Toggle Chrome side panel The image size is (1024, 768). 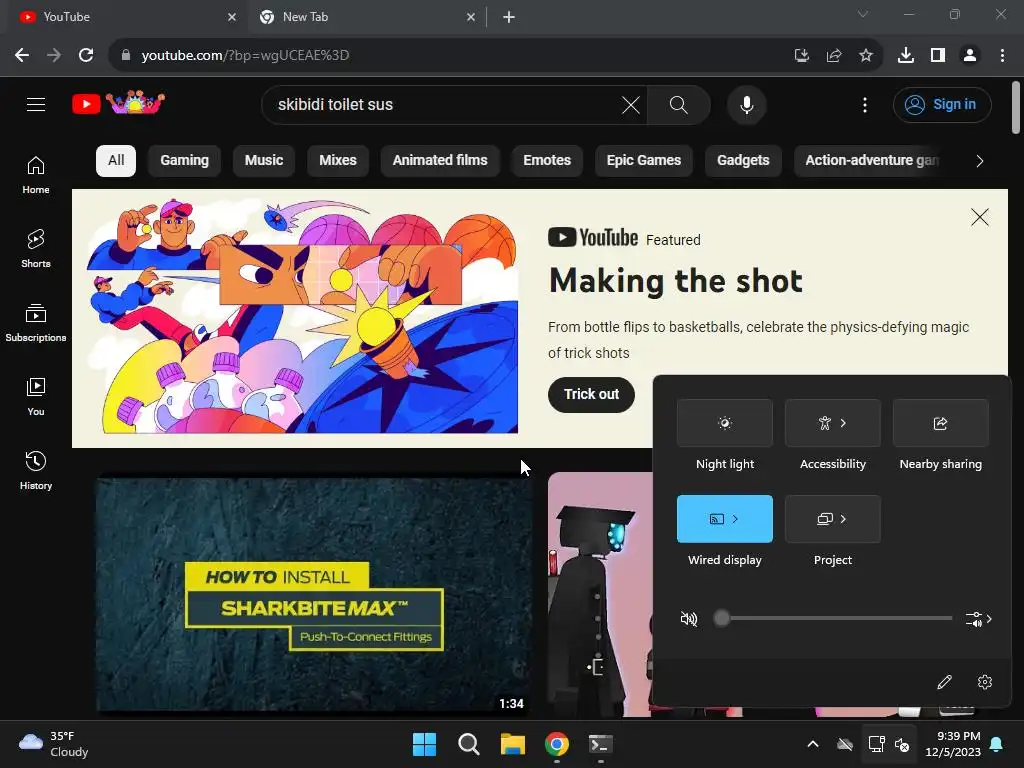938,56
